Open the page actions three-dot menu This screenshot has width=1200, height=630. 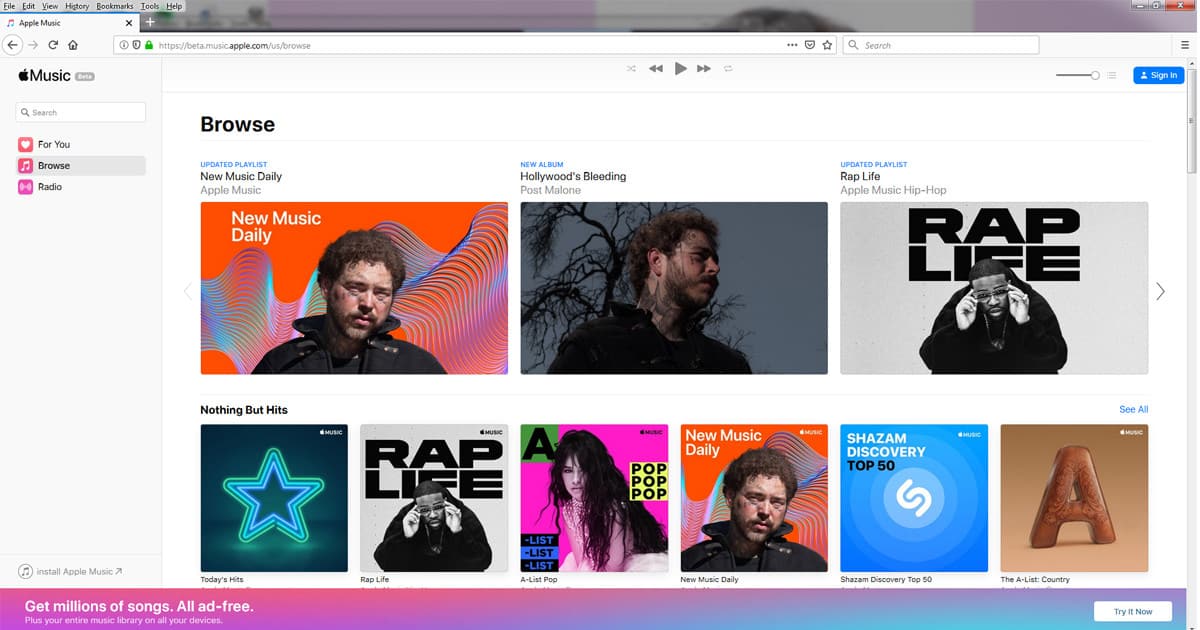point(792,45)
